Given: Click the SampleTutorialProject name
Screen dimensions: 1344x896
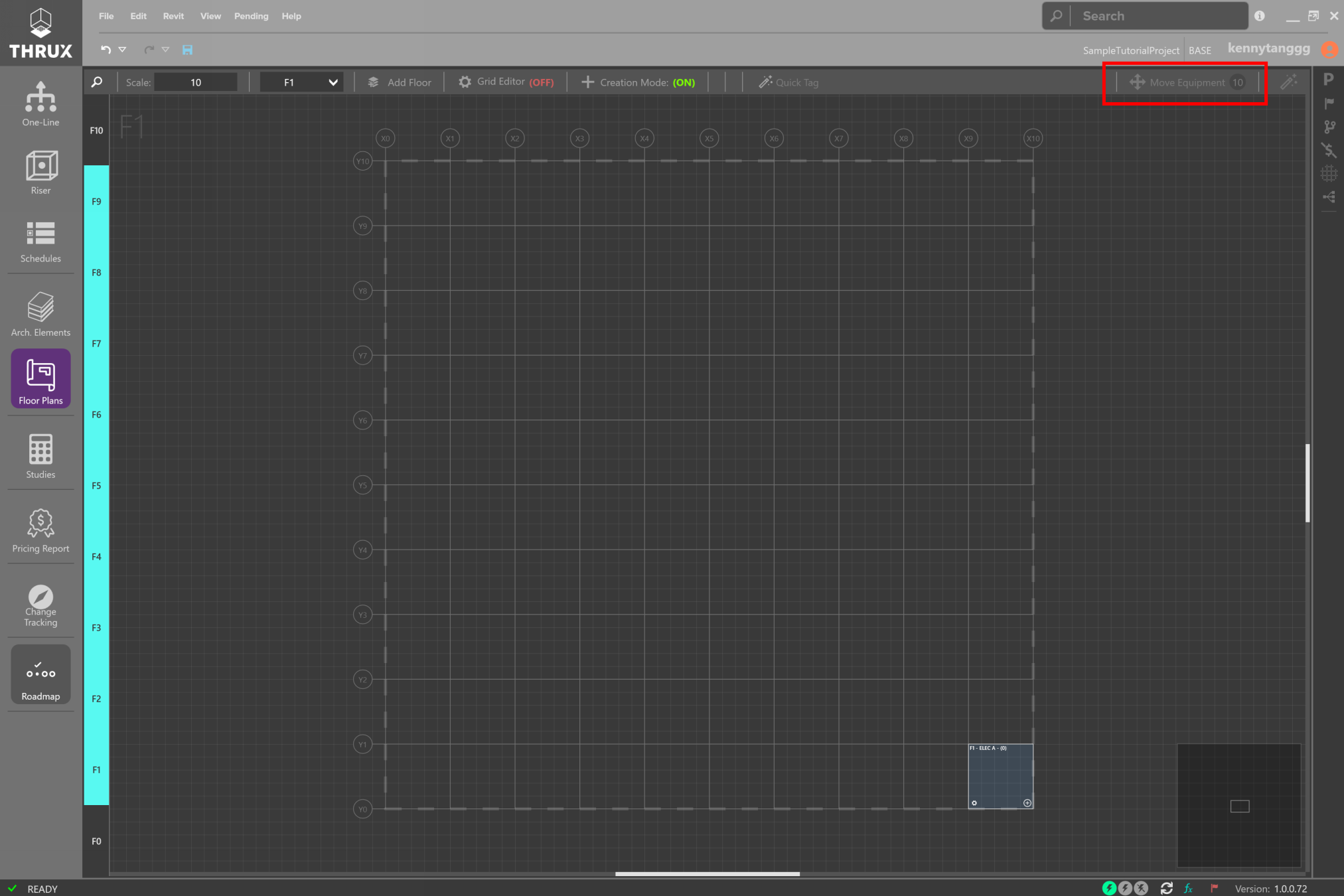Looking at the screenshot, I should (x=1131, y=50).
